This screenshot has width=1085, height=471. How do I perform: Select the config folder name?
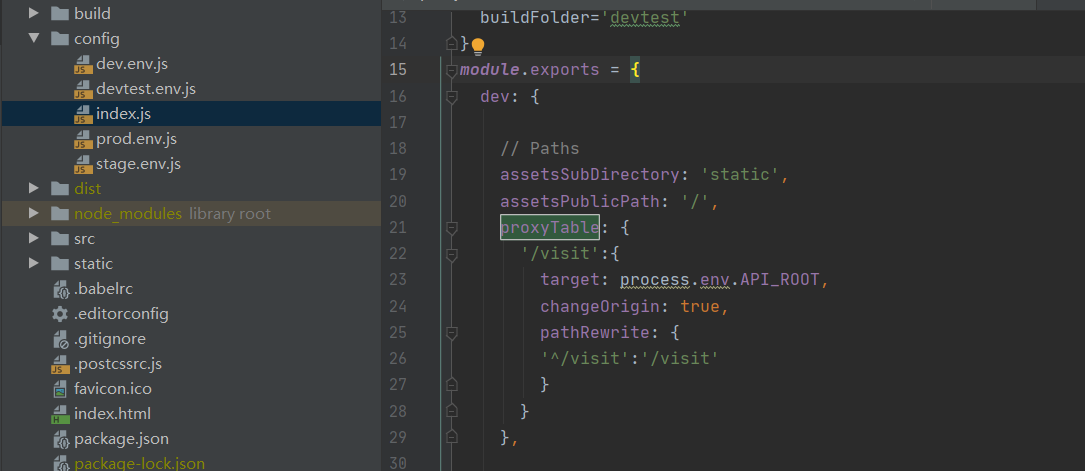coord(97,39)
